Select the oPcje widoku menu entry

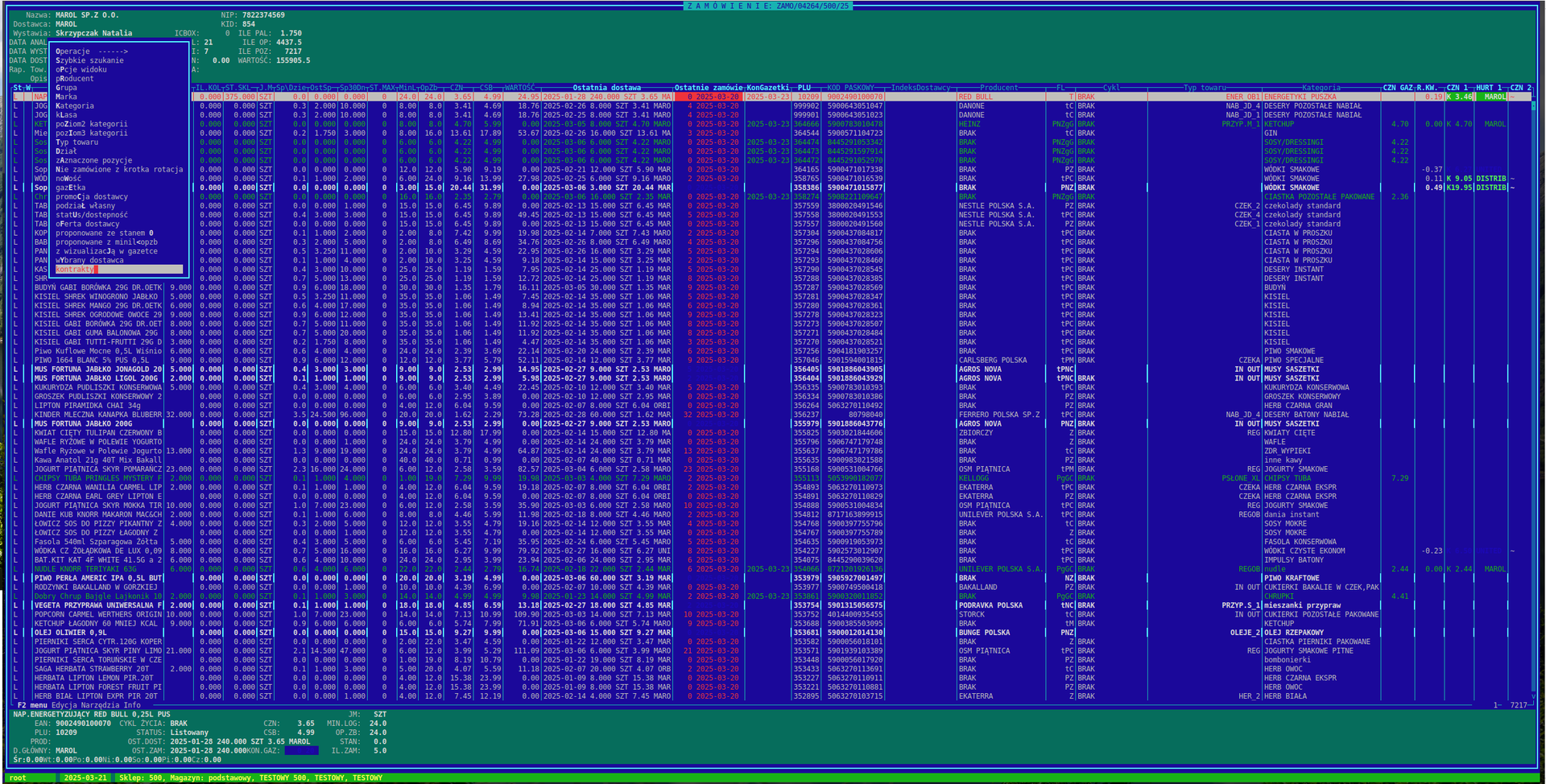point(81,69)
